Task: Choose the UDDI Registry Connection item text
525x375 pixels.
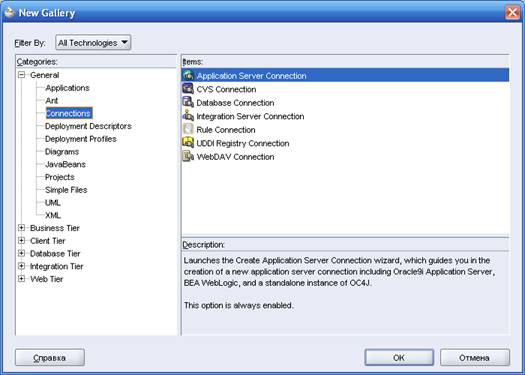Action: (x=243, y=143)
